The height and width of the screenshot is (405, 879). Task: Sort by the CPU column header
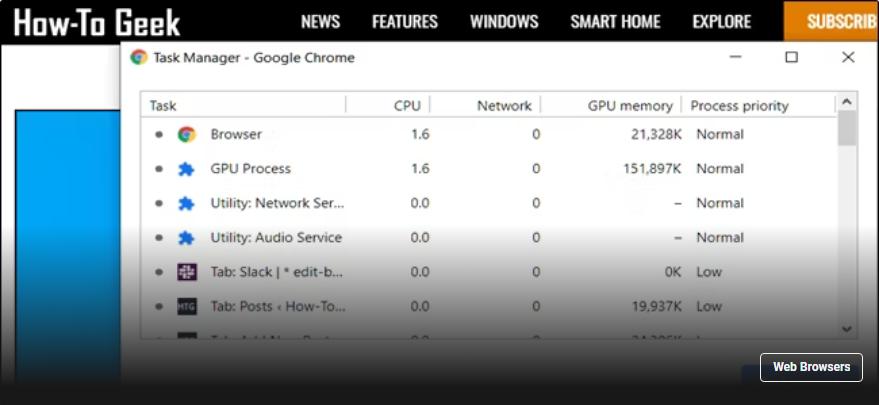pyautogui.click(x=408, y=105)
